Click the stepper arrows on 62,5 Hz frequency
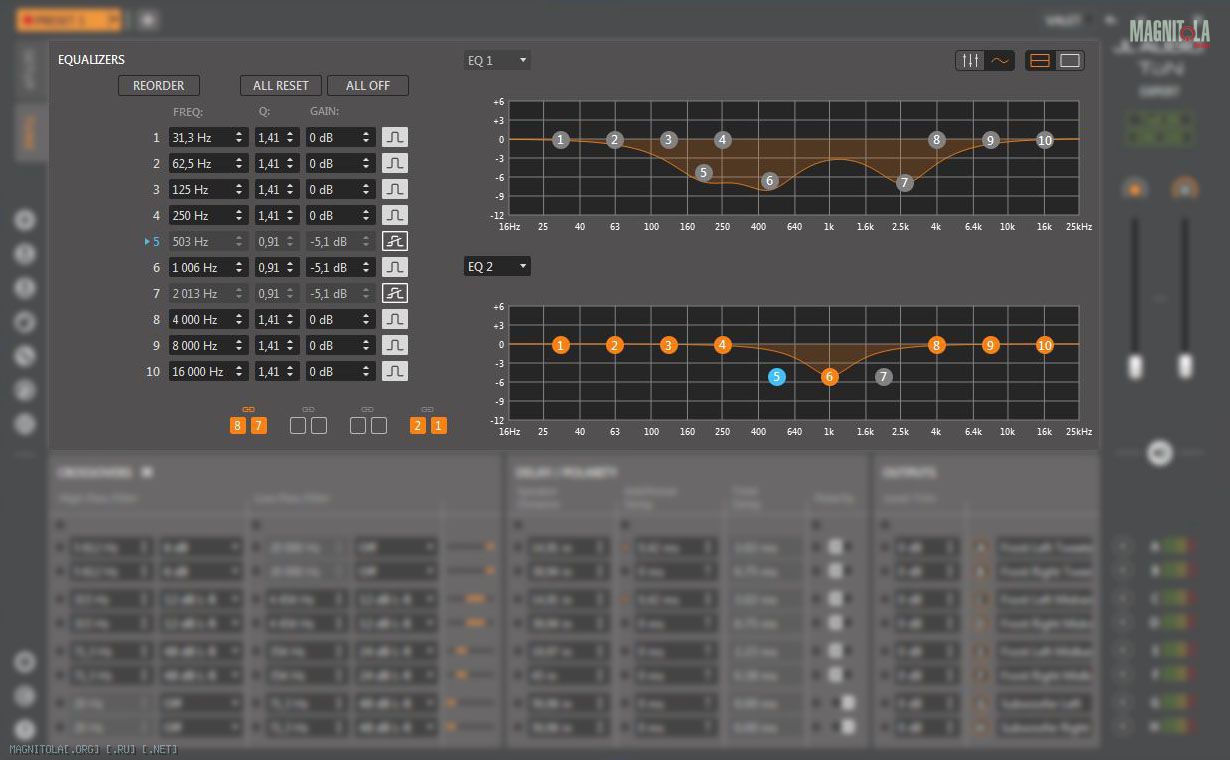This screenshot has width=1230, height=760. [x=239, y=163]
